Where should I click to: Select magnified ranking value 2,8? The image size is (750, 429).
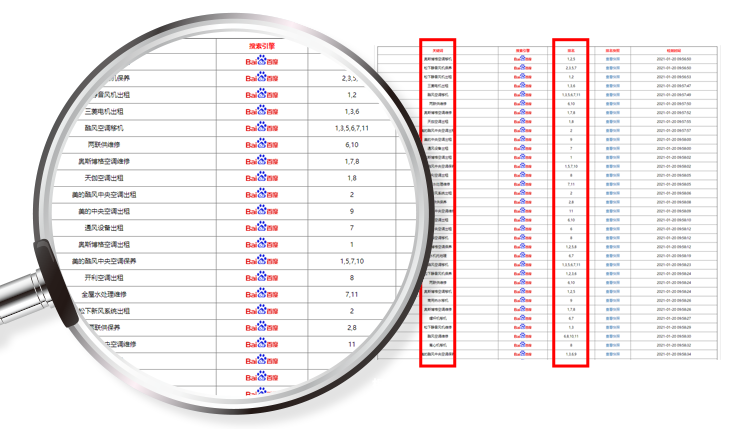pyautogui.click(x=352, y=328)
